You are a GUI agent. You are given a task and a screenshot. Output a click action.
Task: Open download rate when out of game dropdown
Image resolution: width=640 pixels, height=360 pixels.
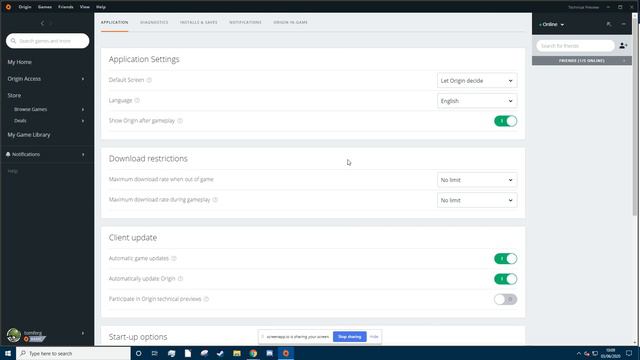tap(477, 180)
